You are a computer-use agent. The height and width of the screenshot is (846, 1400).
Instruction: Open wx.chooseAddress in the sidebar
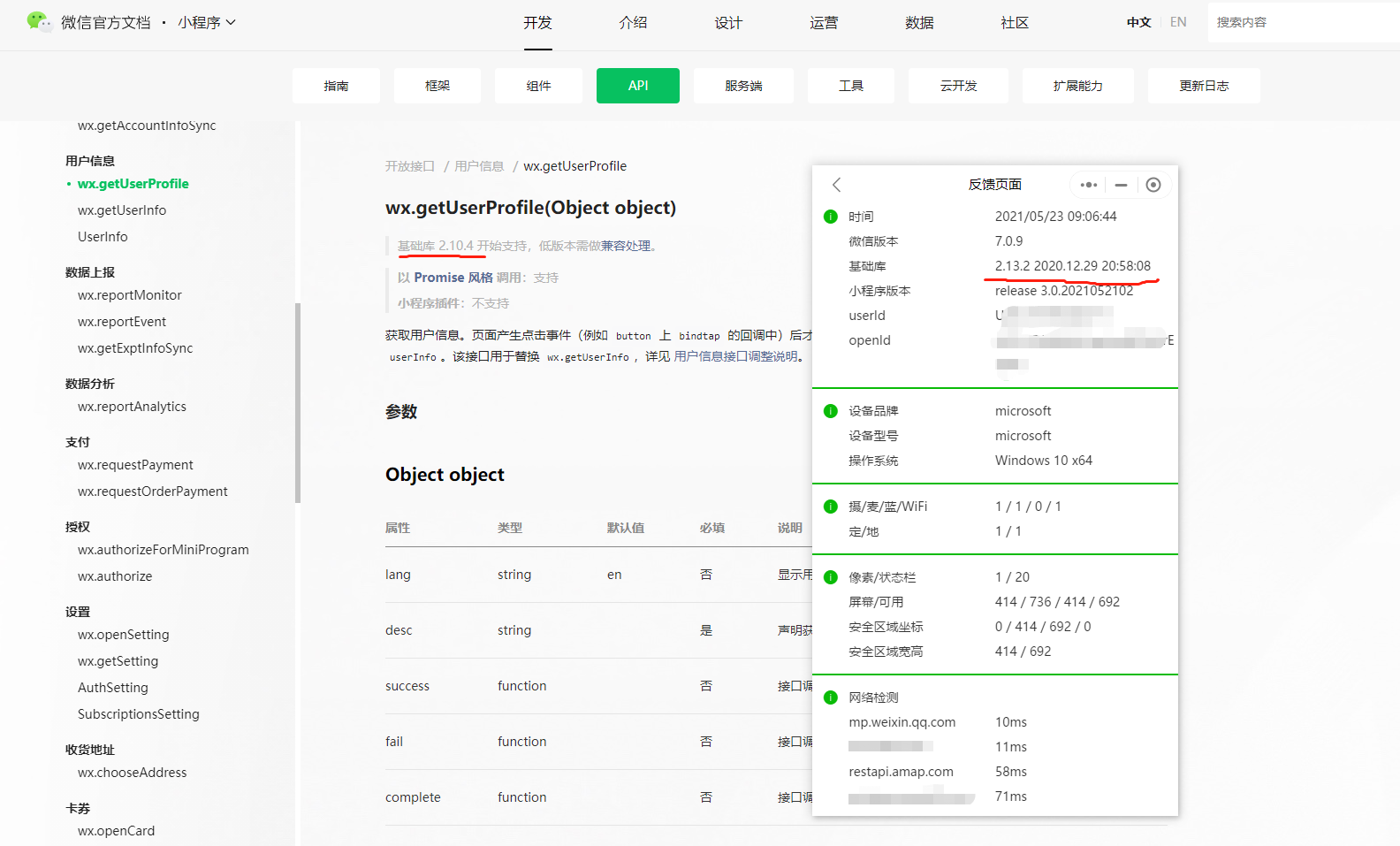point(133,773)
